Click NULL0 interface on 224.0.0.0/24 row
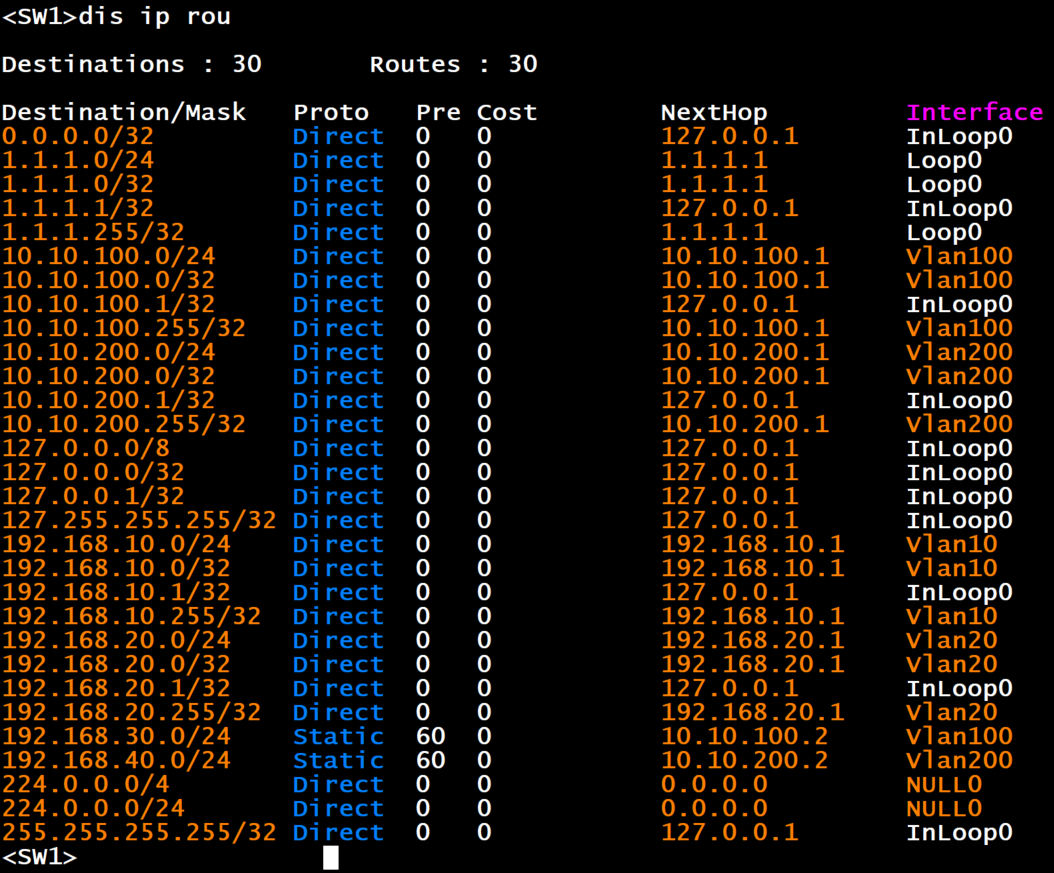The width and height of the screenshot is (1054, 873). (944, 809)
